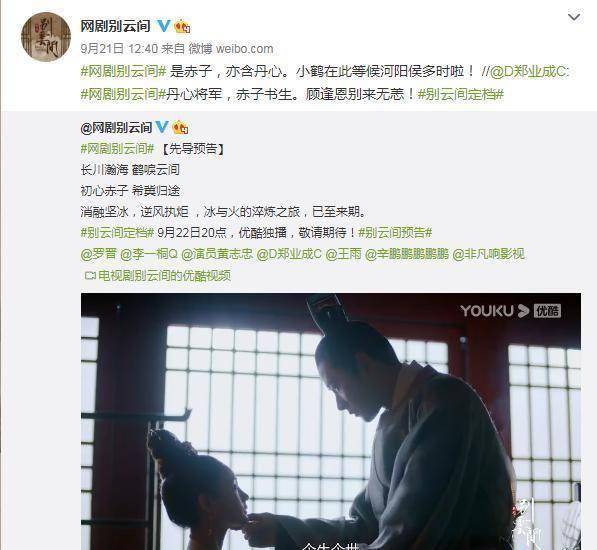The width and height of the screenshot is (597, 550).
Task: Click the YOUKU 优酷 watermark logo on the video
Action: point(510,311)
